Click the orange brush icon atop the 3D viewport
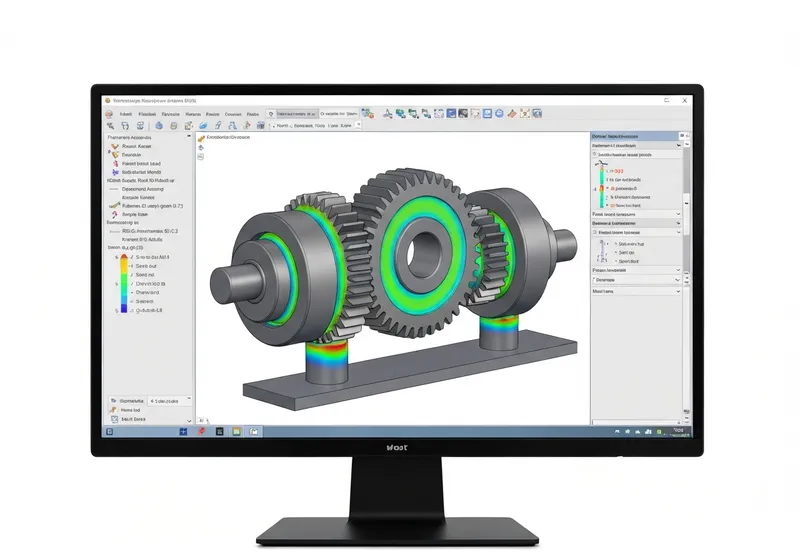The width and height of the screenshot is (800, 560). click(x=202, y=138)
